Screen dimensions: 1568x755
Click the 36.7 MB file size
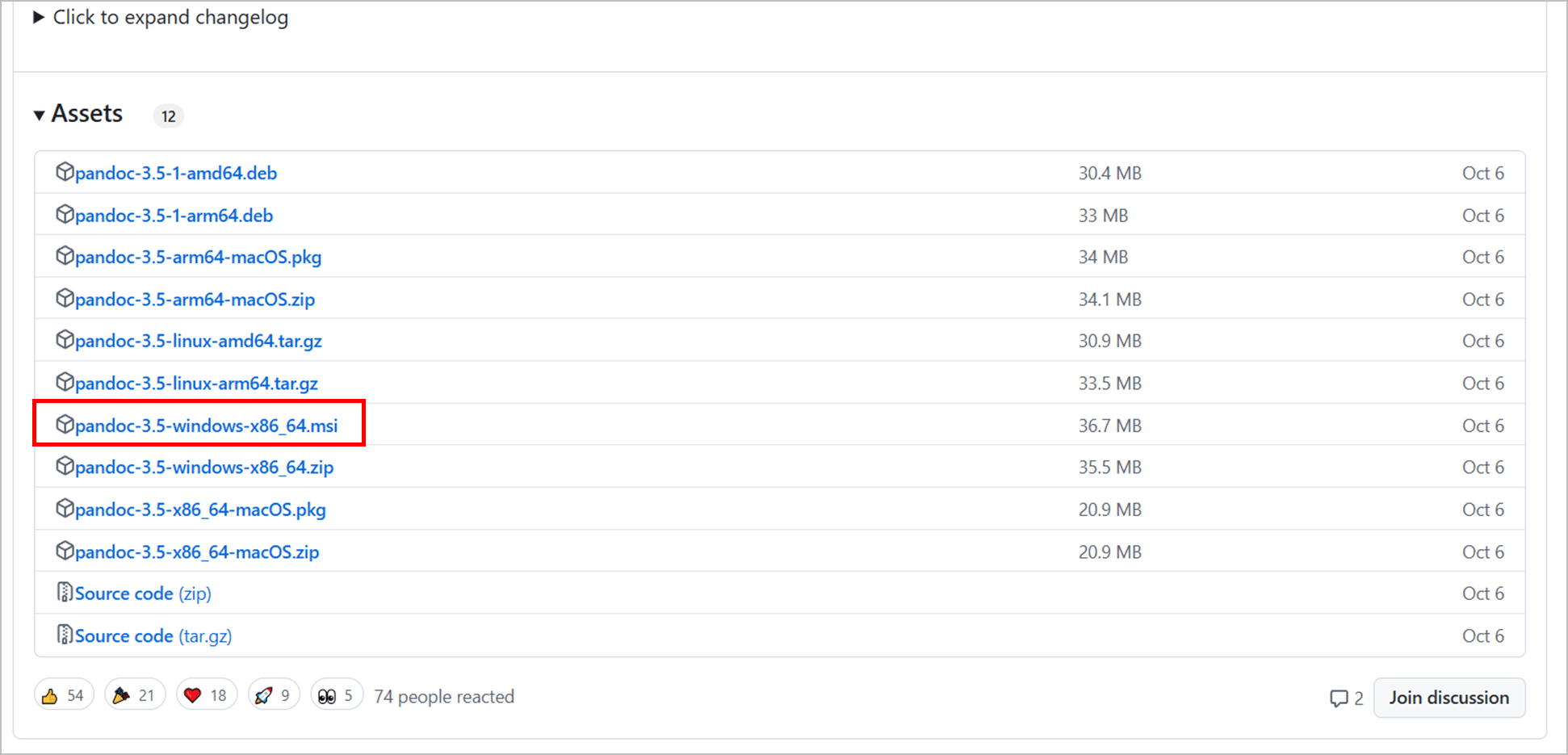(1110, 426)
